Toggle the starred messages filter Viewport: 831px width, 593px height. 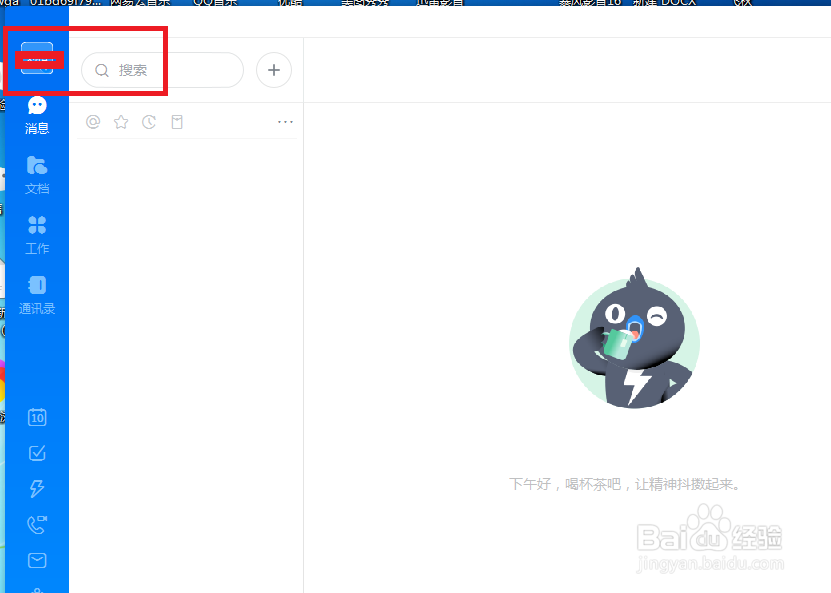click(121, 121)
